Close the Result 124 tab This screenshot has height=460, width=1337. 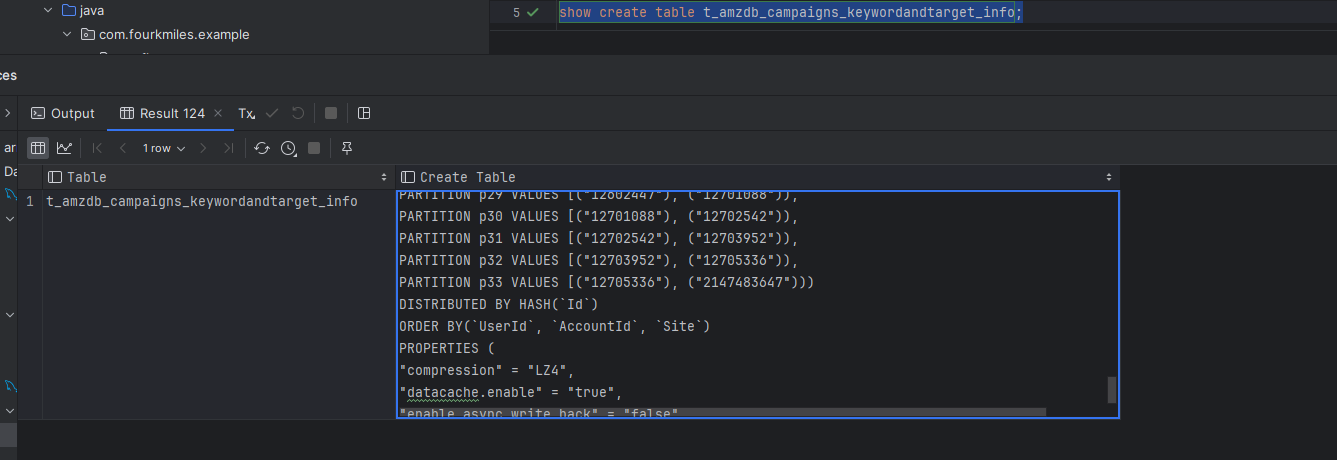click(217, 113)
